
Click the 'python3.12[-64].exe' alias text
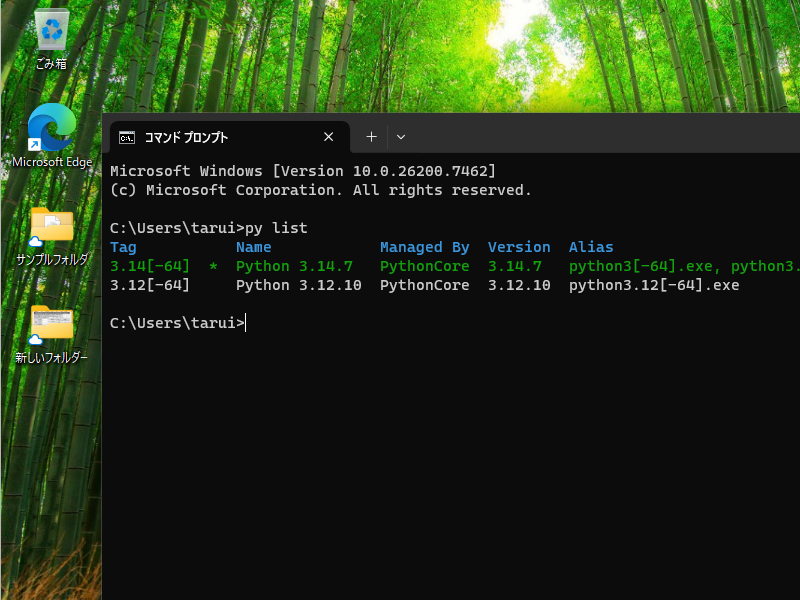point(654,285)
